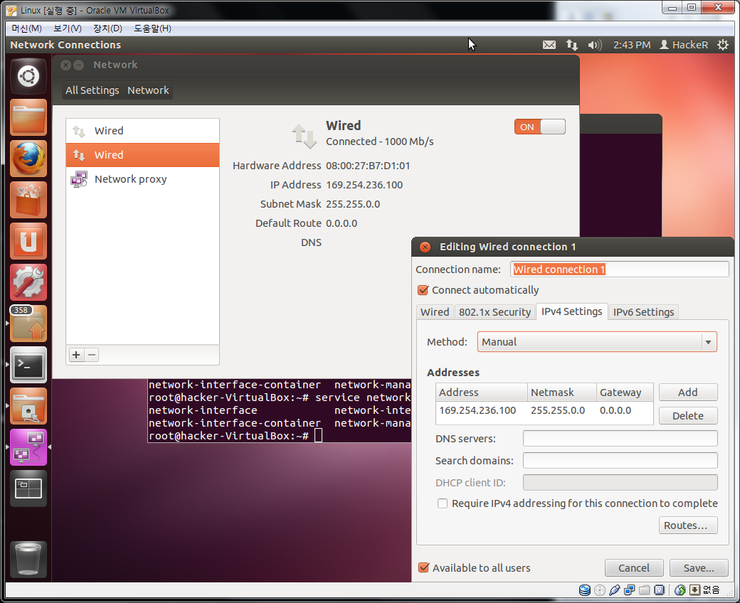
Task: Open the mail envelope indicator
Action: pos(549,45)
